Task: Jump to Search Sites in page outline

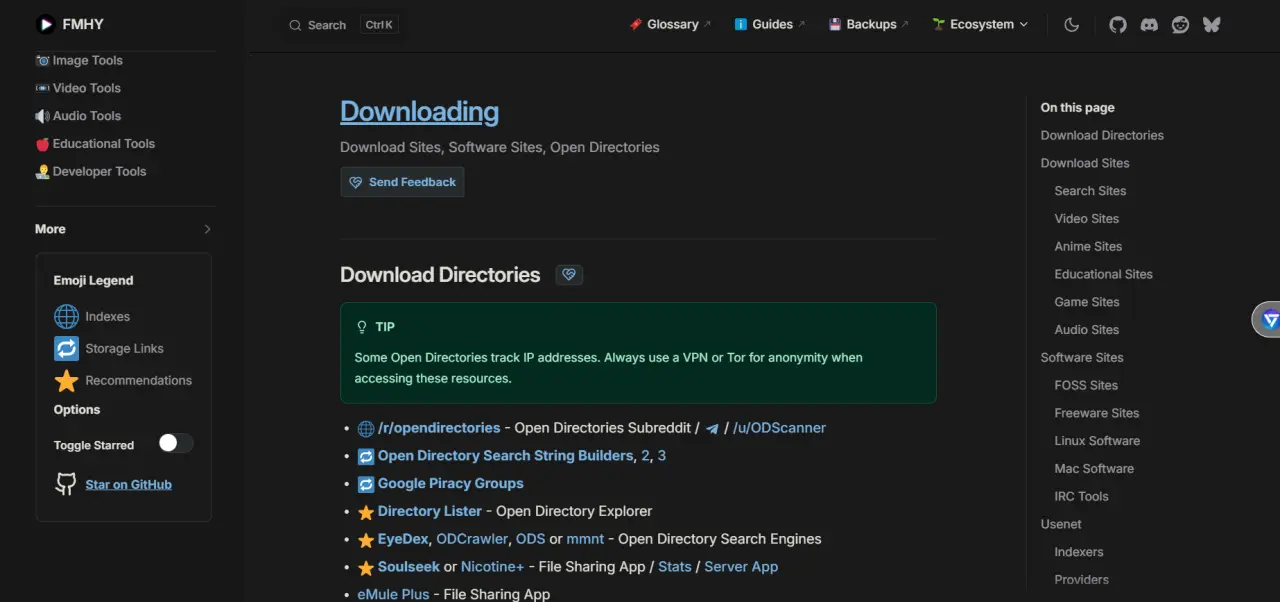Action: click(1090, 191)
